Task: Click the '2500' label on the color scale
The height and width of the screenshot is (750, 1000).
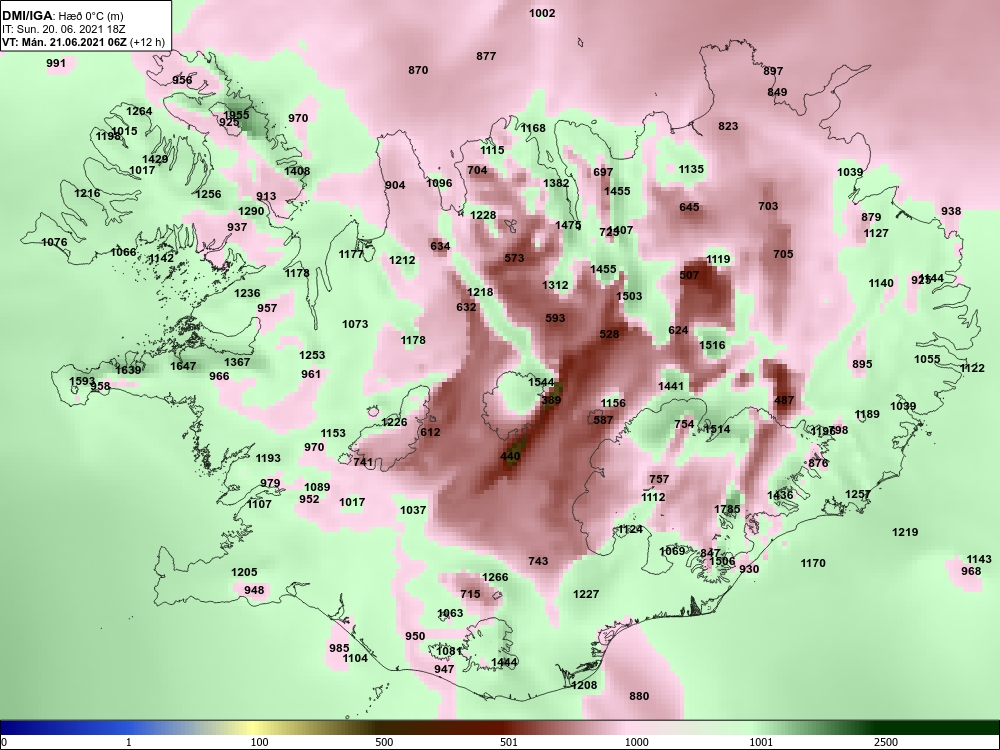Action: coord(886,742)
